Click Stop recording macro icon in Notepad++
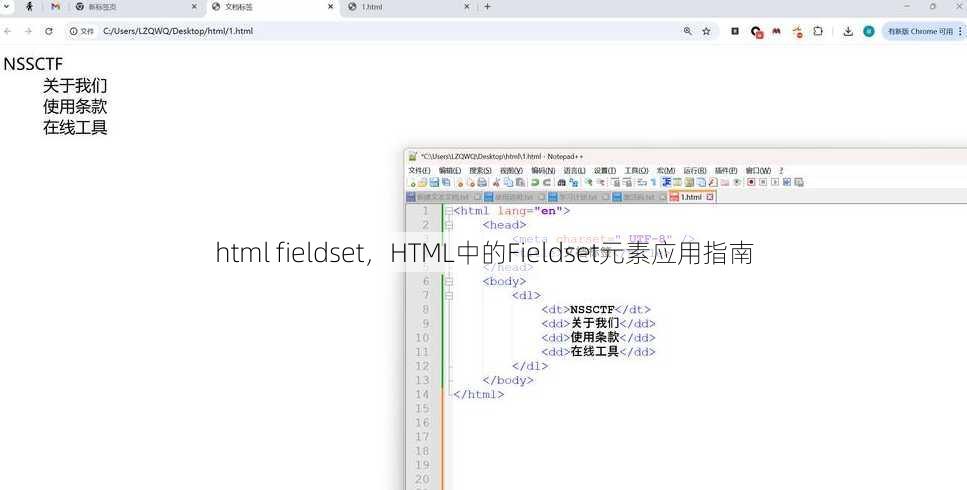Viewport: 967px width, 490px height. click(x=763, y=182)
